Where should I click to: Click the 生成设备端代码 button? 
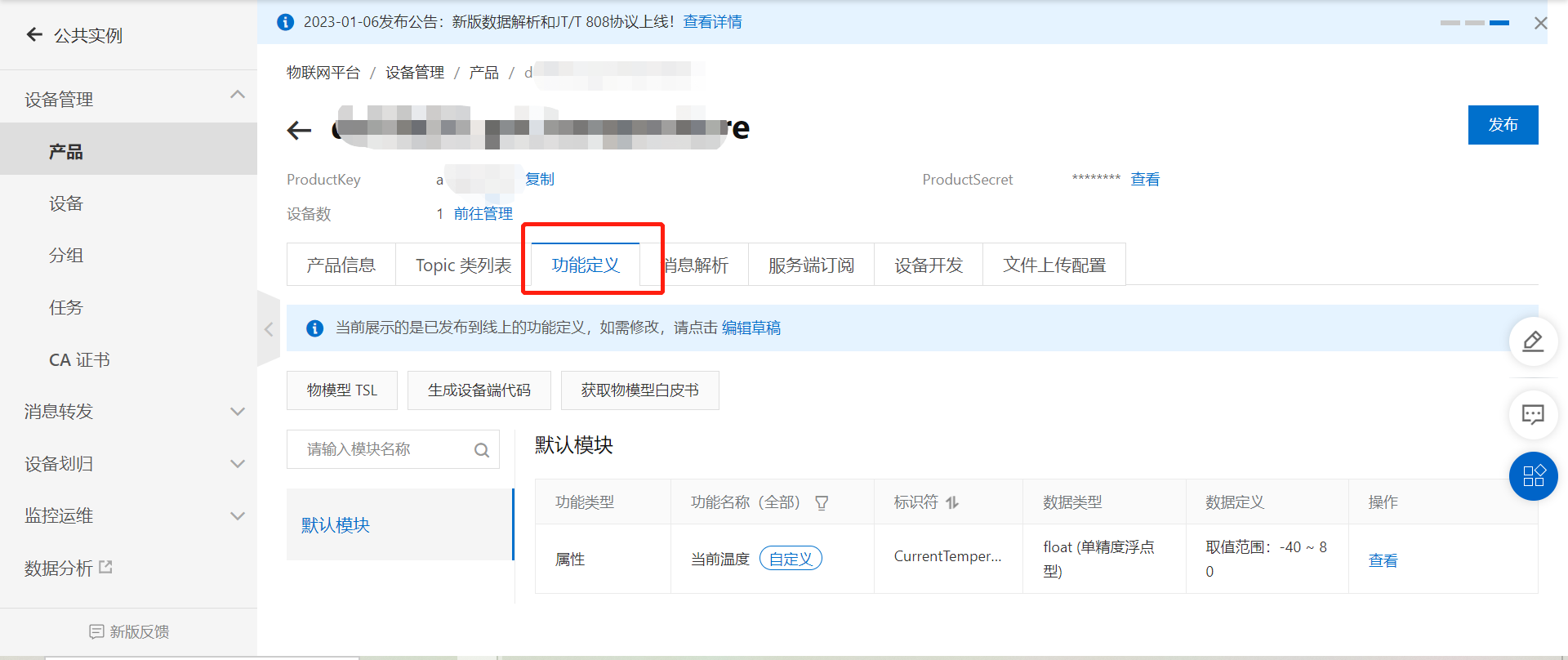(x=479, y=390)
